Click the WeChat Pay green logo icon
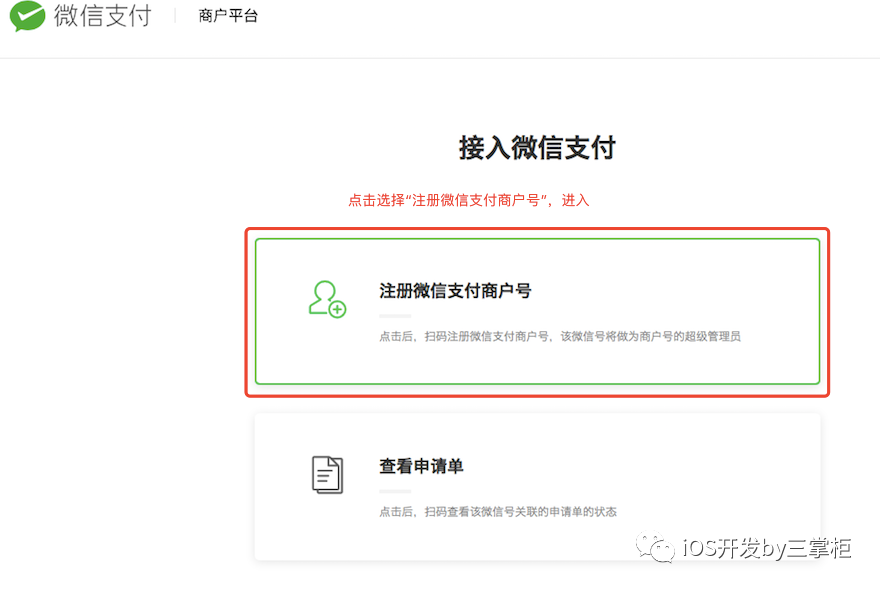 [27, 16]
